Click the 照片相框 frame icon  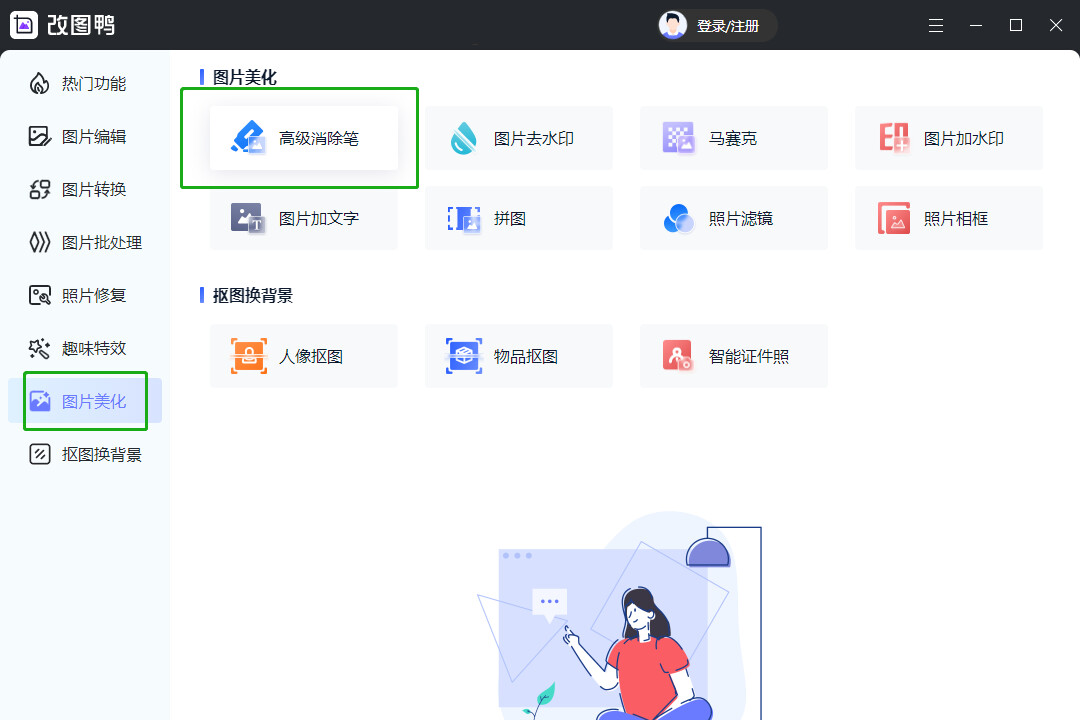(894, 218)
